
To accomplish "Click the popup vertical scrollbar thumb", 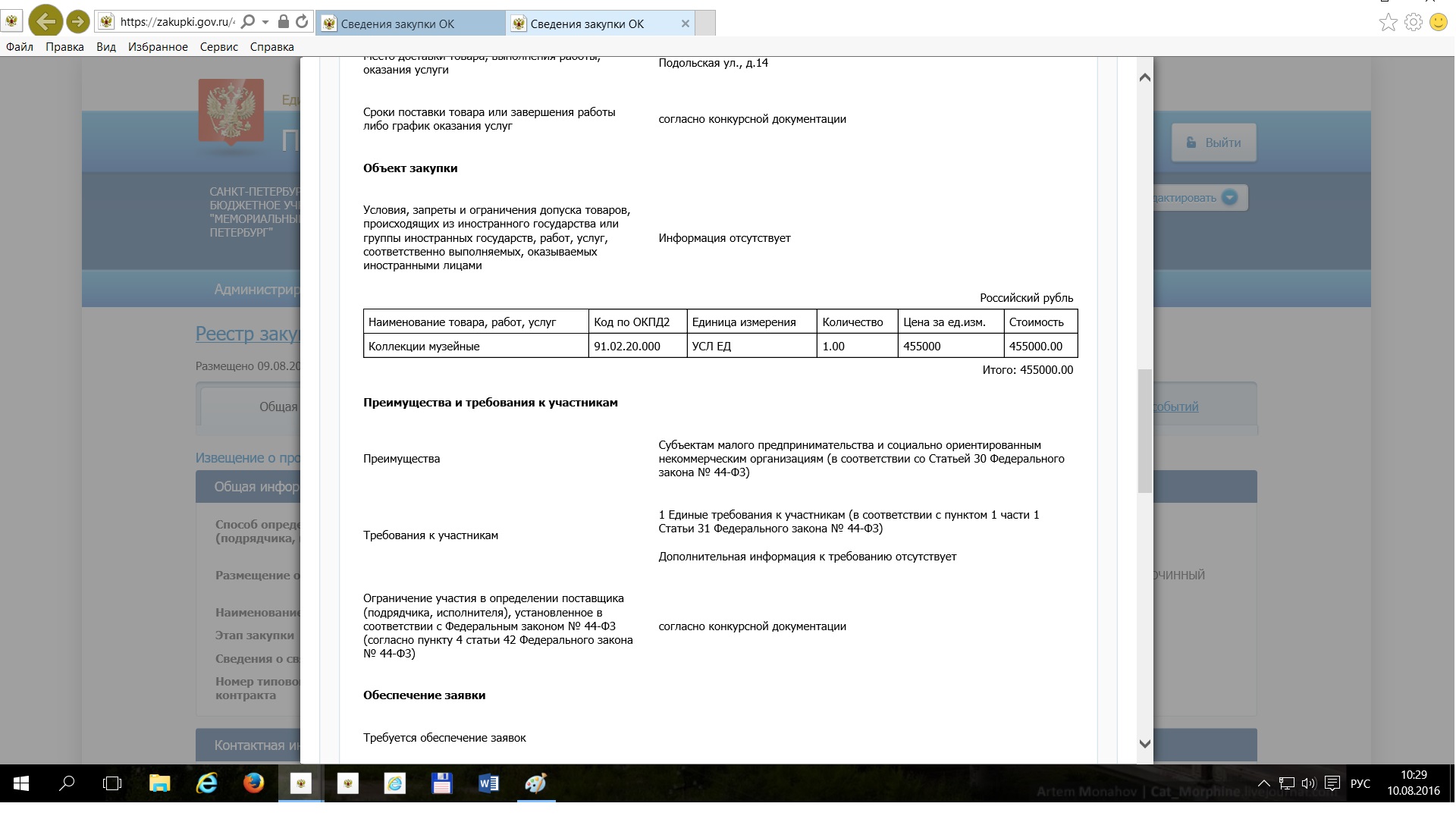I will (1145, 431).
